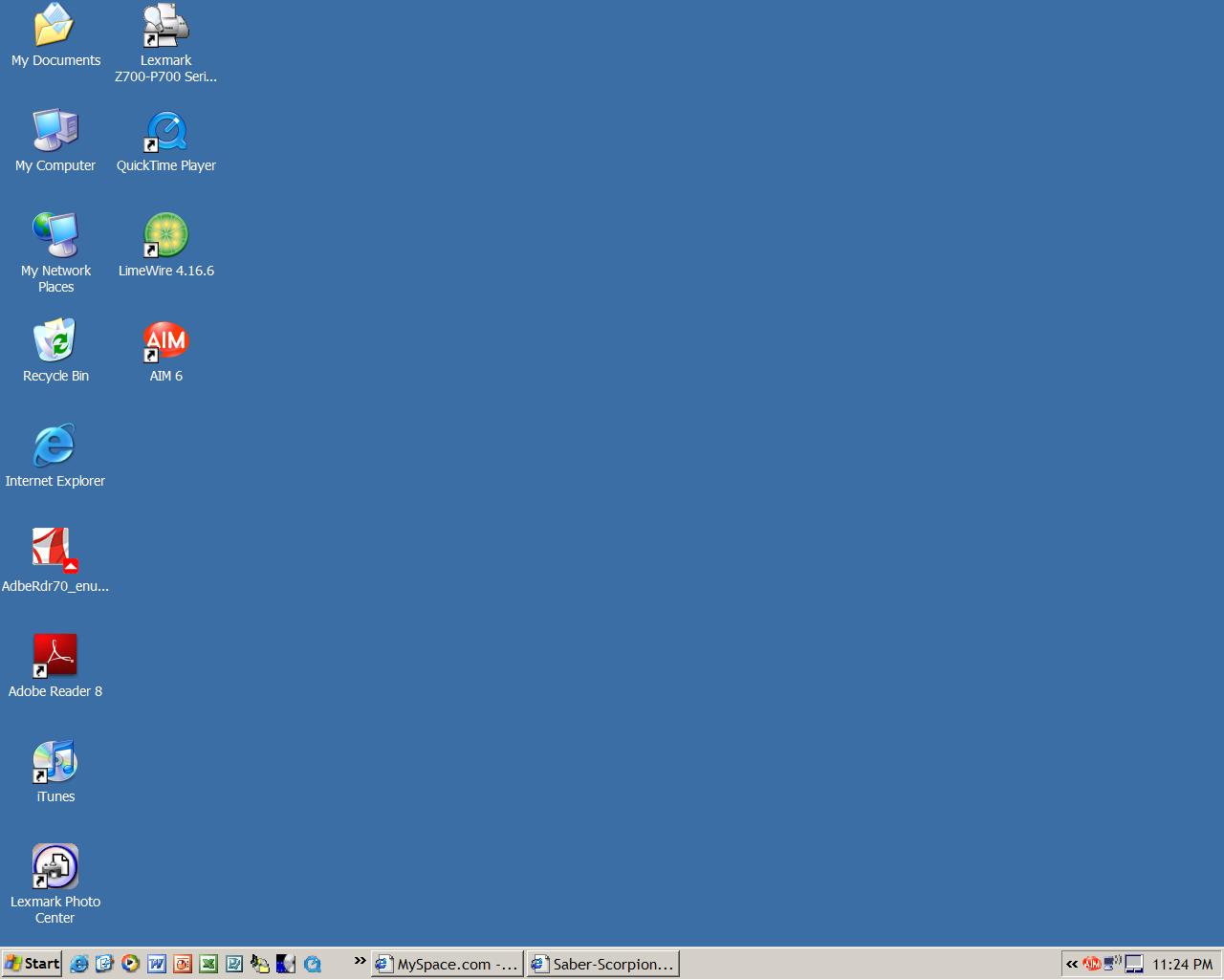Select the AdbeRdr70_enu installer icon
The height and width of the screenshot is (980, 1224).
pos(55,562)
